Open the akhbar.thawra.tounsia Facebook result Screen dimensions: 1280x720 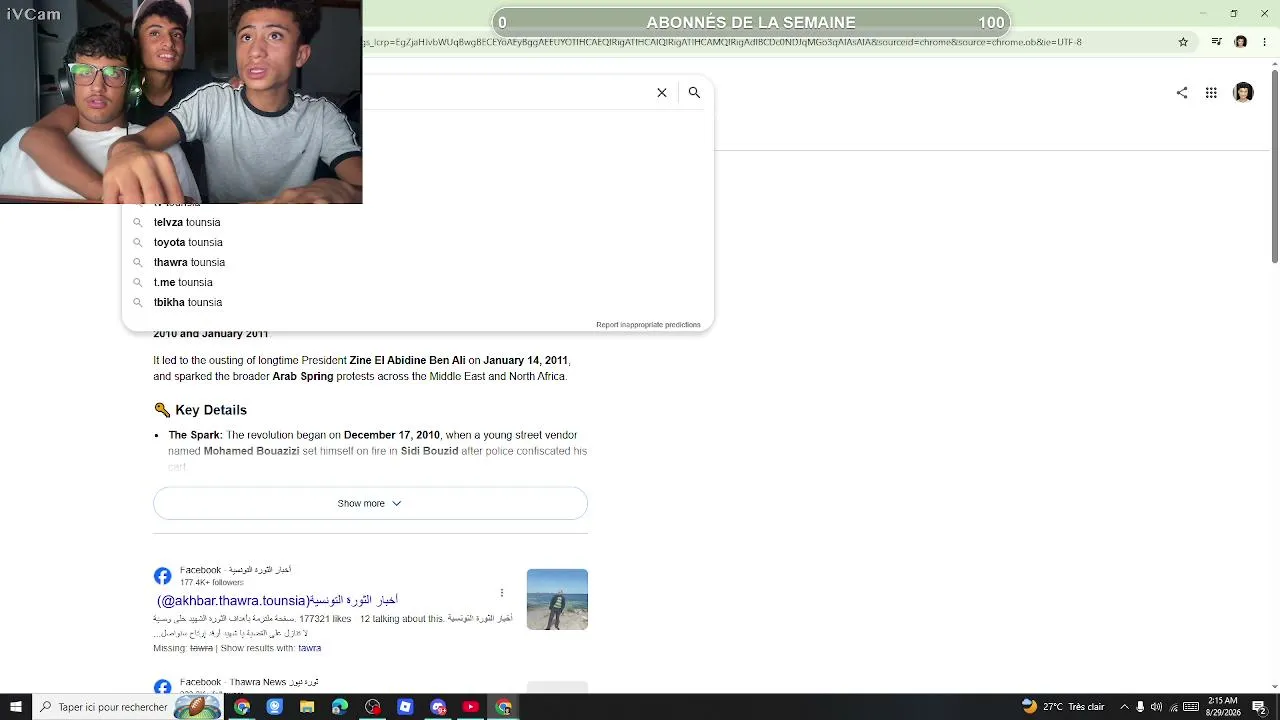tap(277, 600)
